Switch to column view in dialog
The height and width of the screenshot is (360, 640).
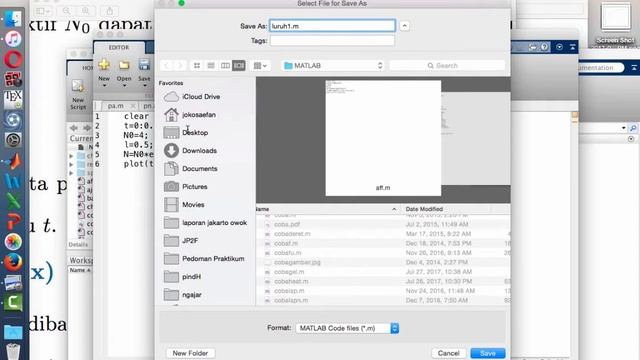225,65
